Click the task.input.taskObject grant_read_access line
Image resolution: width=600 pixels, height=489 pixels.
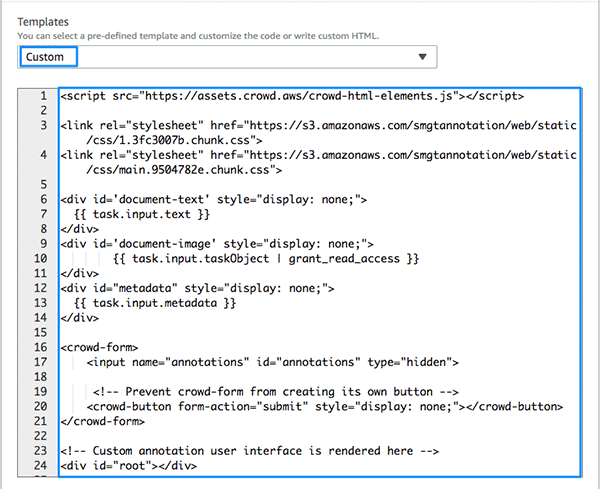coord(266,259)
